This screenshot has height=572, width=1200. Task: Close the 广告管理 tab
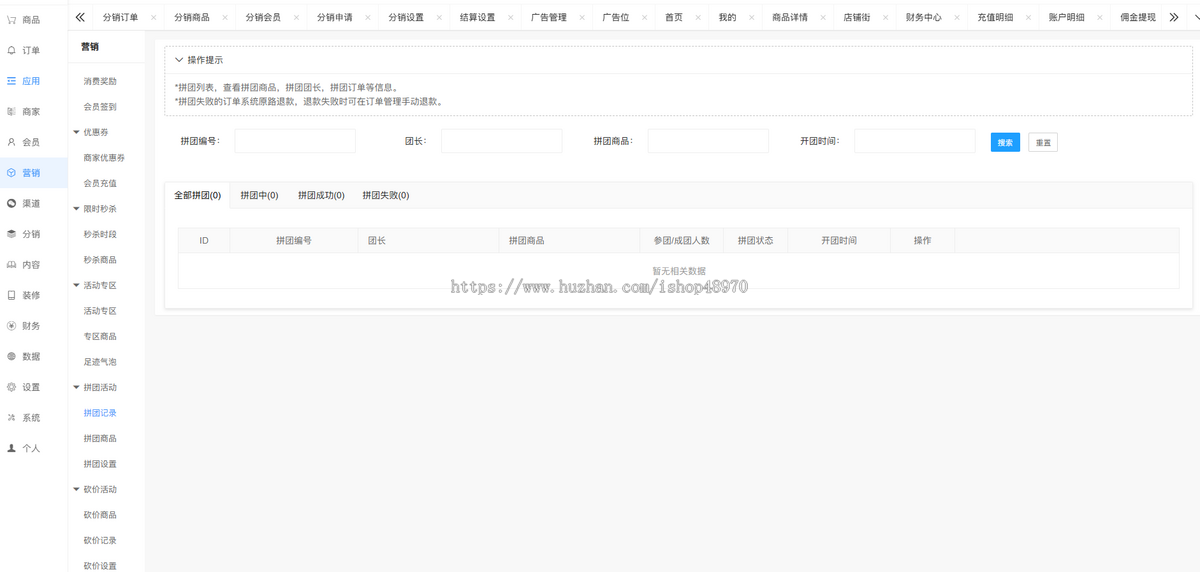581,18
